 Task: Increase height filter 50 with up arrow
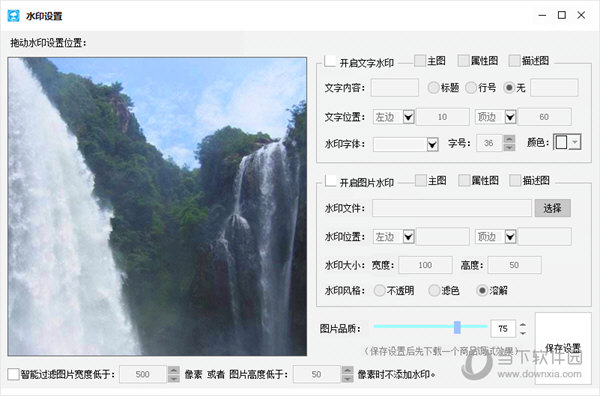click(x=347, y=370)
